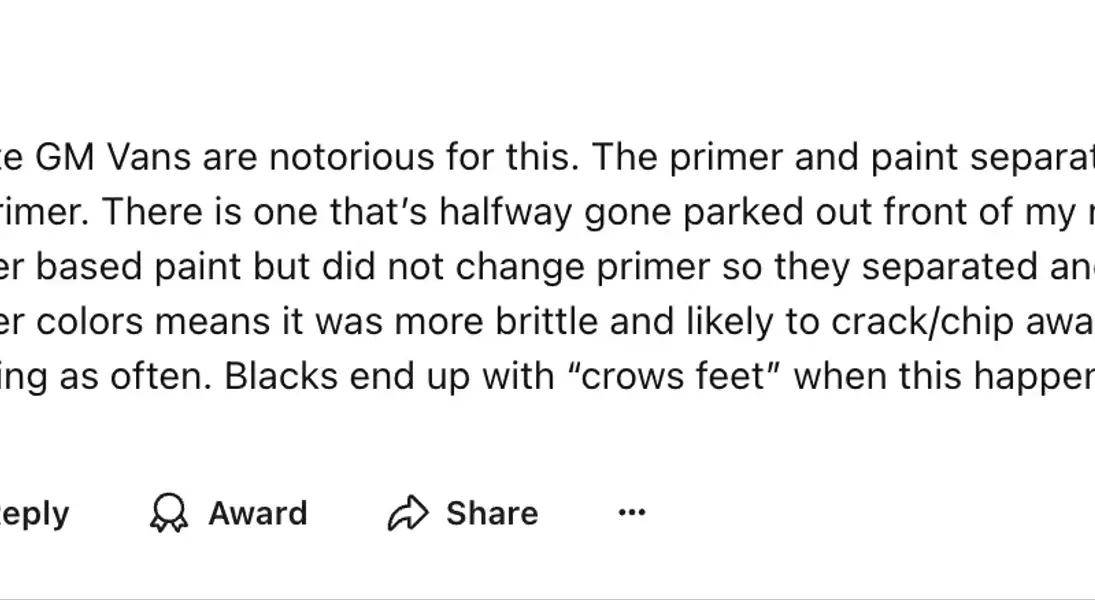1095x600 pixels.
Task: Click the line about based paint primer
Action: pos(548,267)
